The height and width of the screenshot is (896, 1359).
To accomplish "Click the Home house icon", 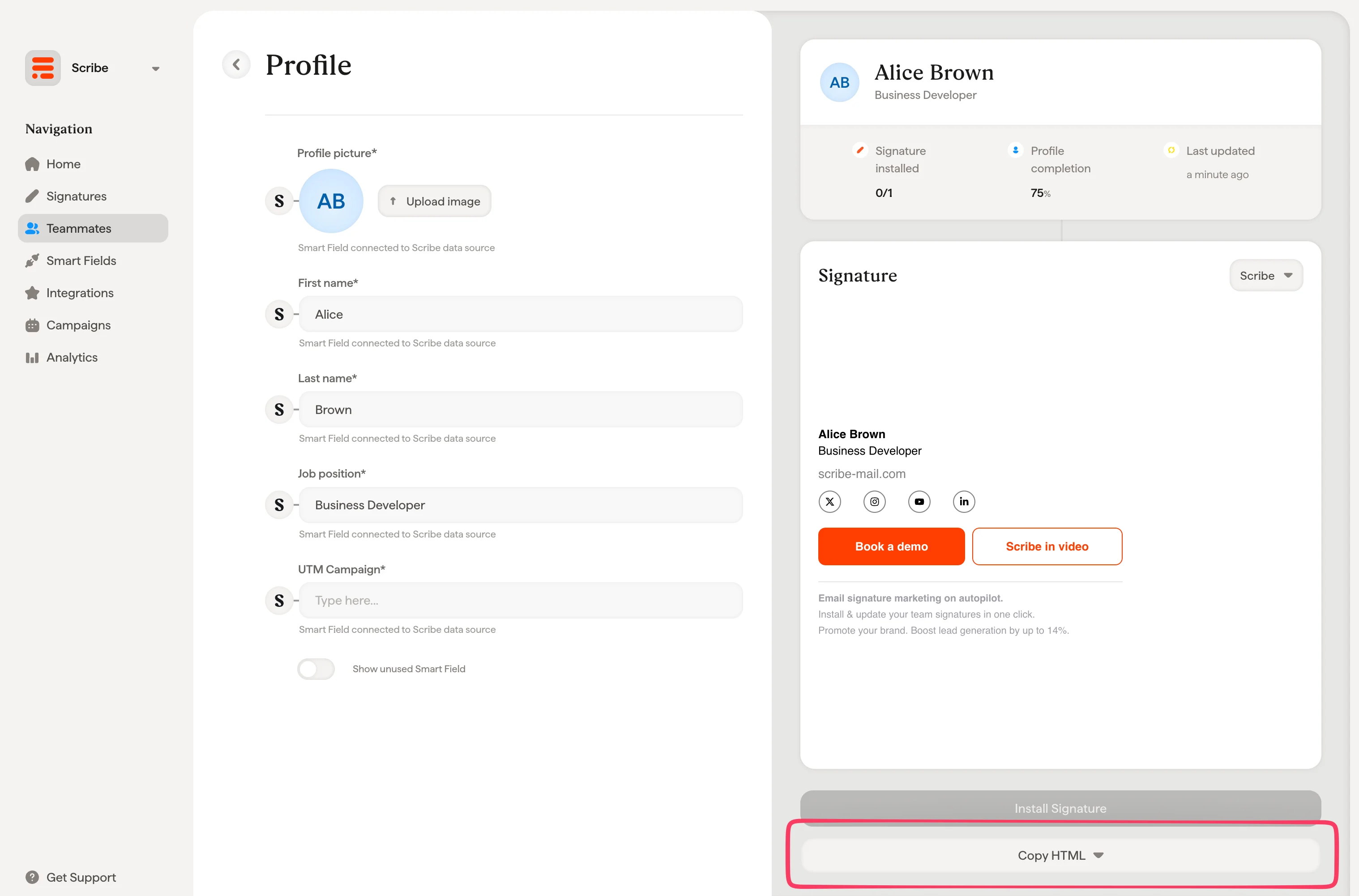I will click(x=33, y=164).
